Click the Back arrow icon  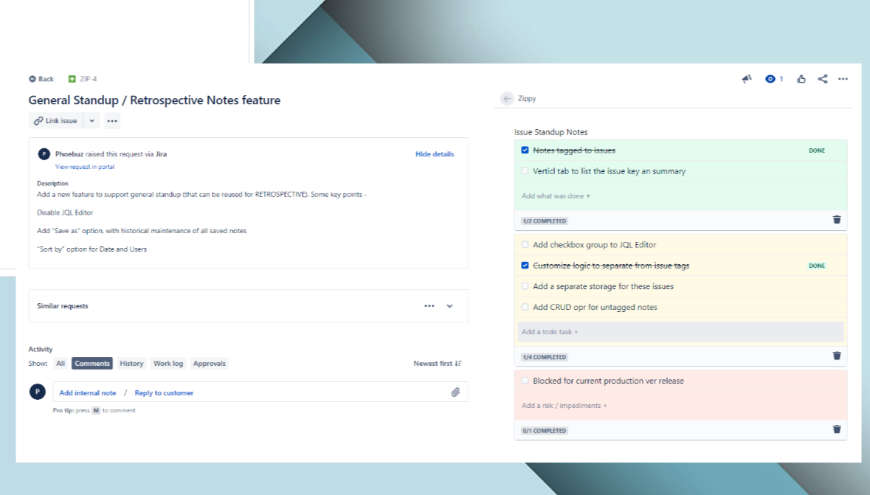[x=32, y=79]
